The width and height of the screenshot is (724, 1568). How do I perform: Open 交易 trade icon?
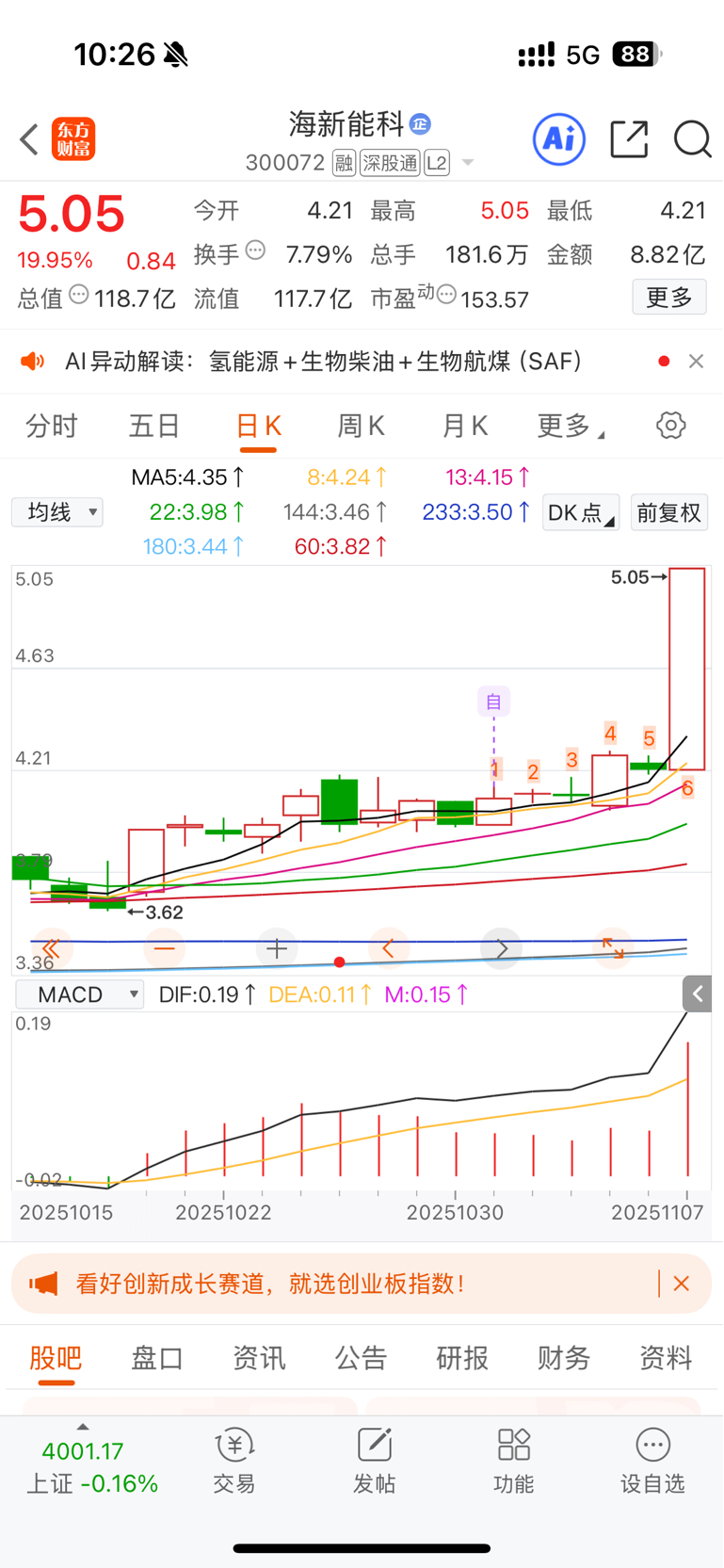234,1462
